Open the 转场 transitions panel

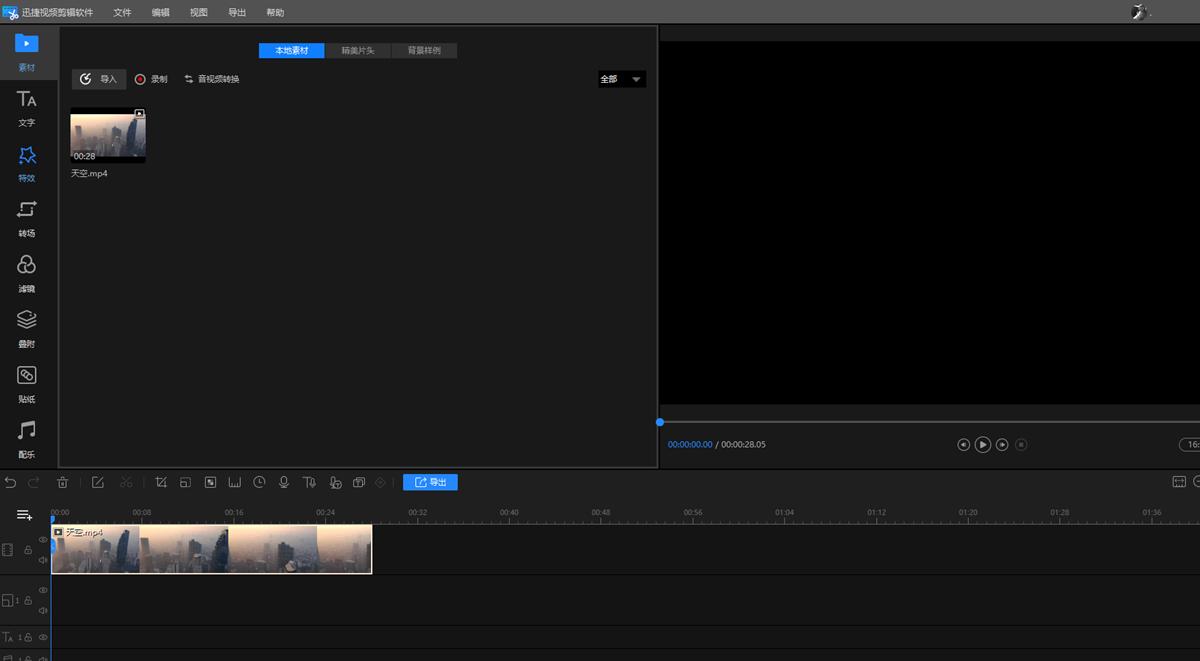(x=27, y=218)
